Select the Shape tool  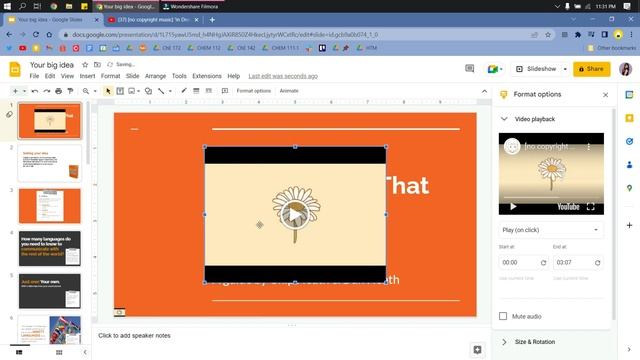149,91
